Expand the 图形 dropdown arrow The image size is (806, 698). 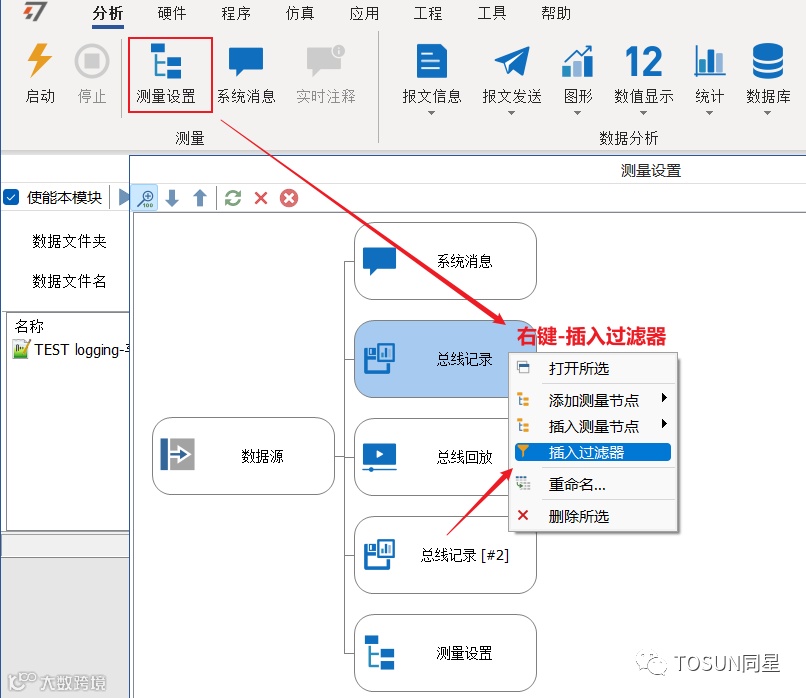click(577, 113)
